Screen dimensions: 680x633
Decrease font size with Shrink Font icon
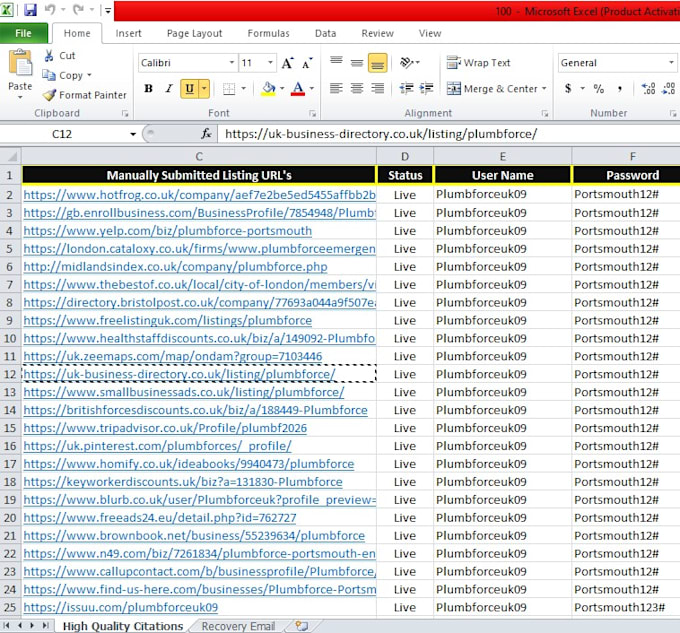(307, 63)
